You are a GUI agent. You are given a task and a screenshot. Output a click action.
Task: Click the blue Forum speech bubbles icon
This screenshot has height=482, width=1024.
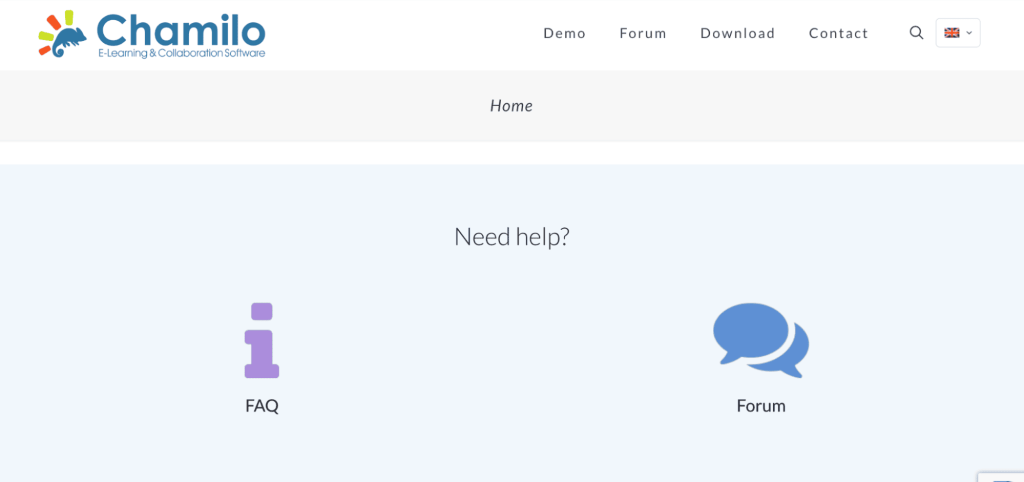coord(761,340)
